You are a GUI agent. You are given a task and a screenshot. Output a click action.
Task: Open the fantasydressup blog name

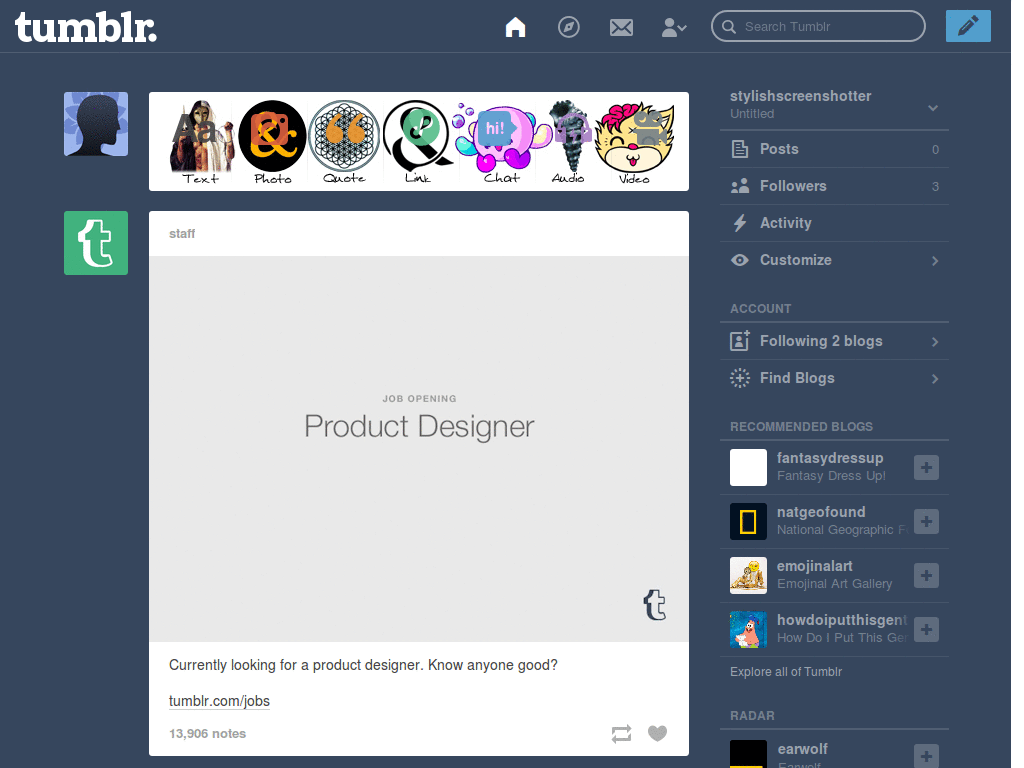pos(829,458)
